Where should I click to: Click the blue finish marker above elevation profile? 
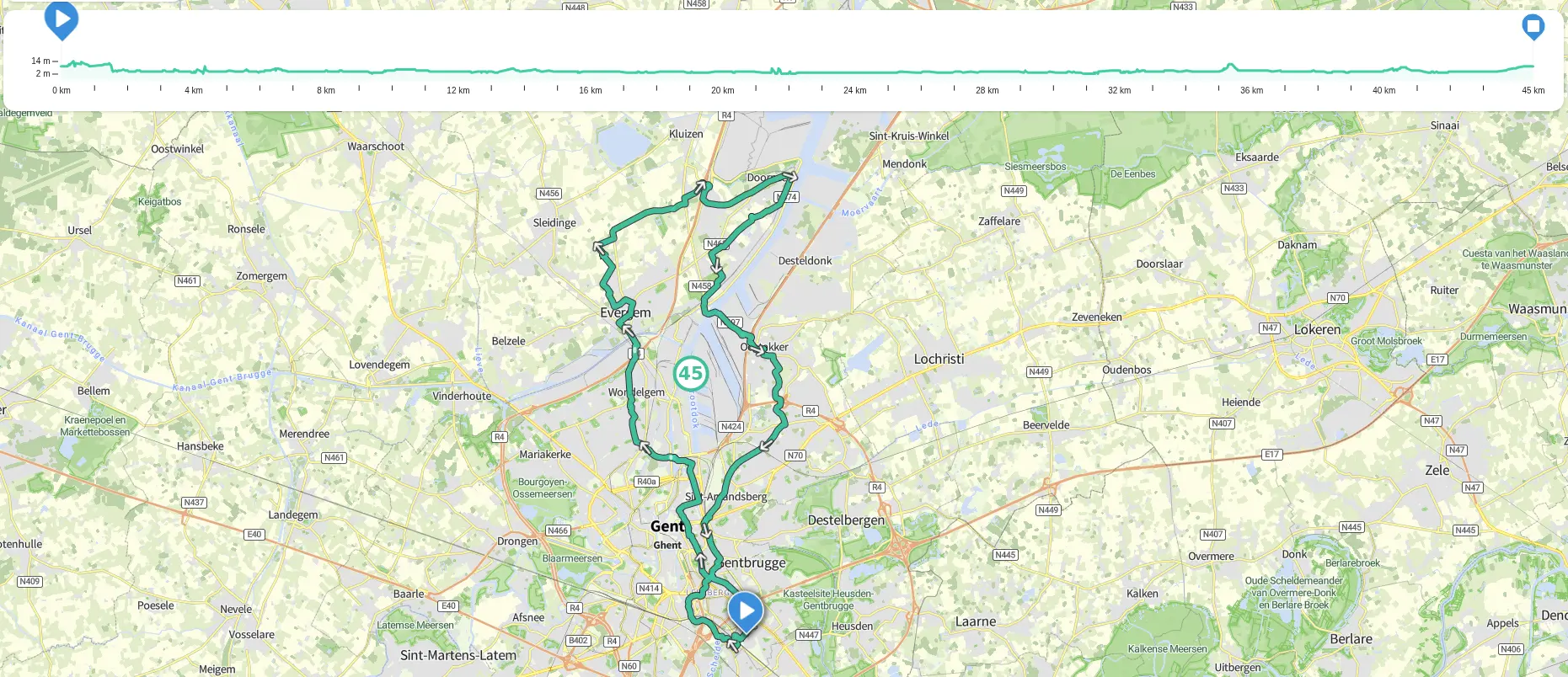tap(1533, 27)
